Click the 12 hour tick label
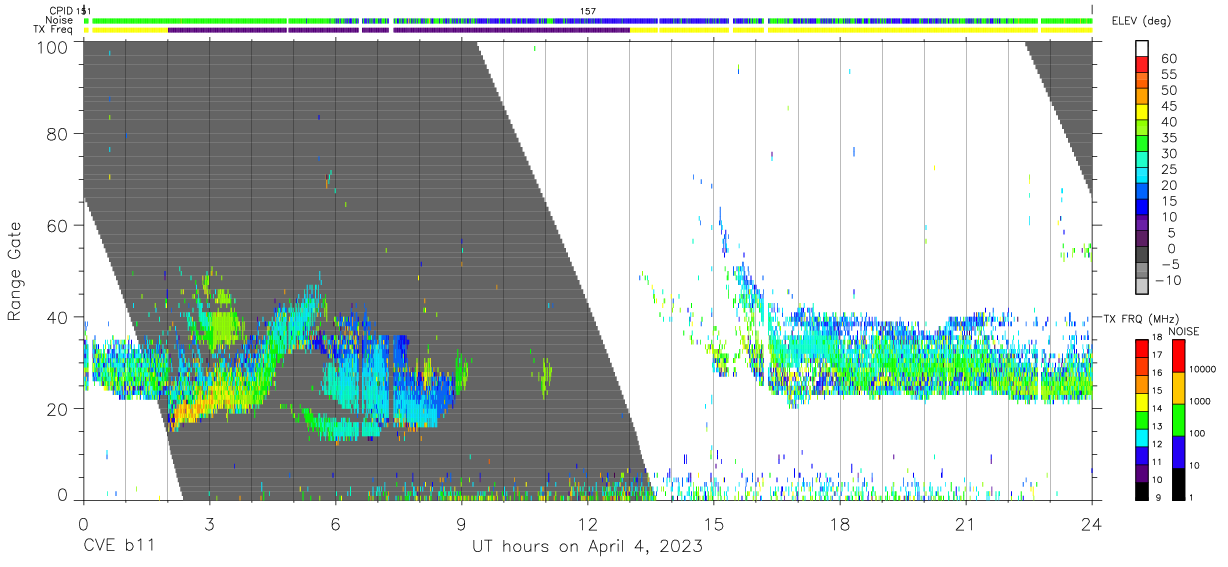1228x567 pixels. 587,523
